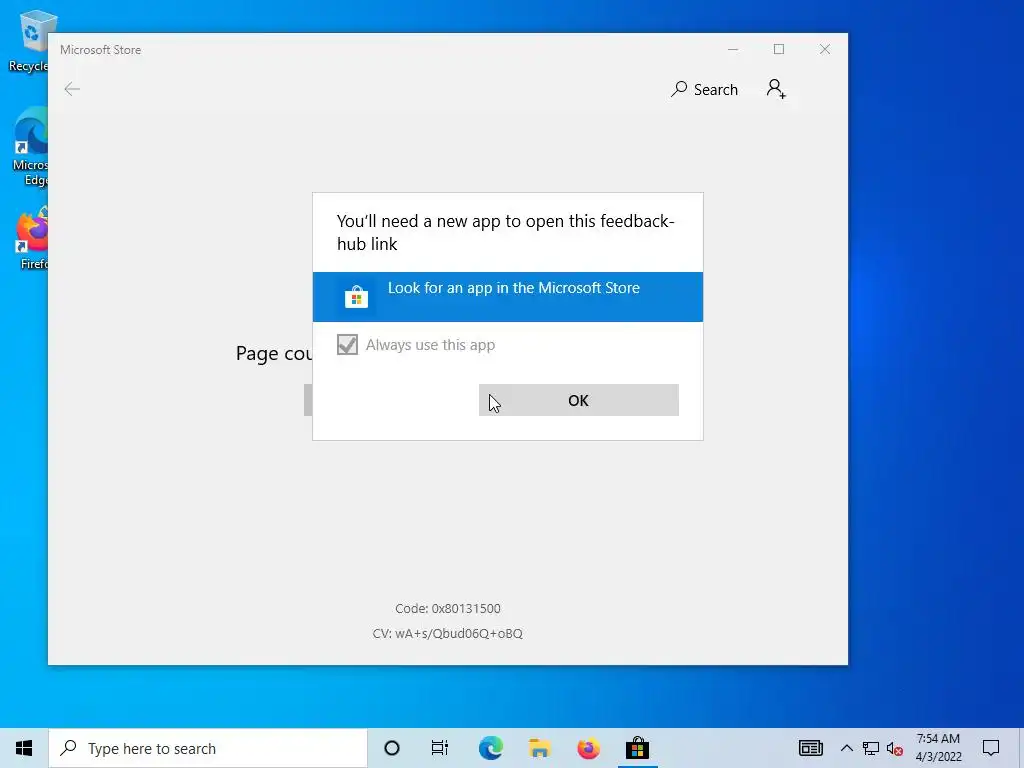Toggle the Always use this app checkbox

point(347,344)
